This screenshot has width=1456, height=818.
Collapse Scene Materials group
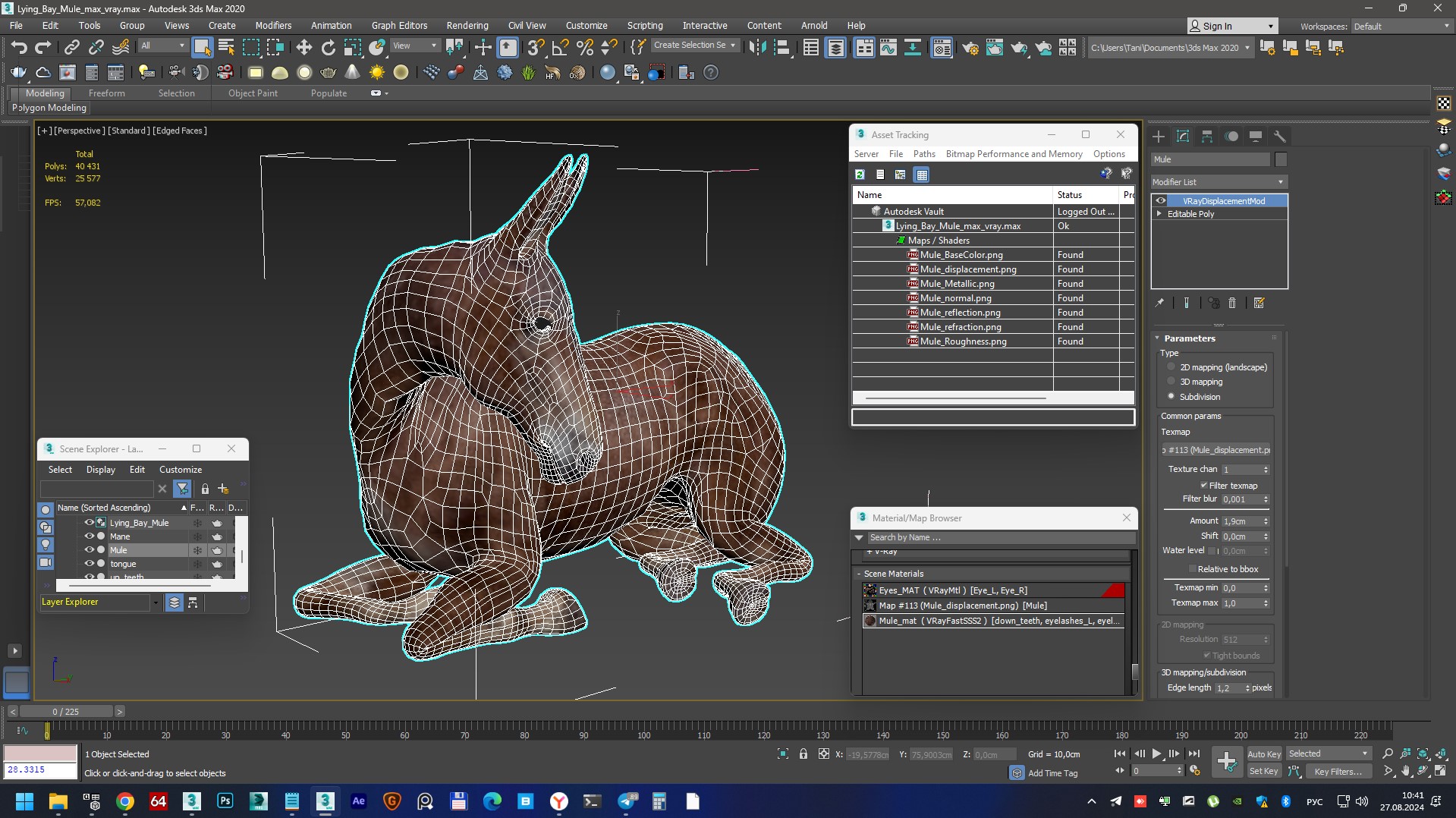pos(859,574)
